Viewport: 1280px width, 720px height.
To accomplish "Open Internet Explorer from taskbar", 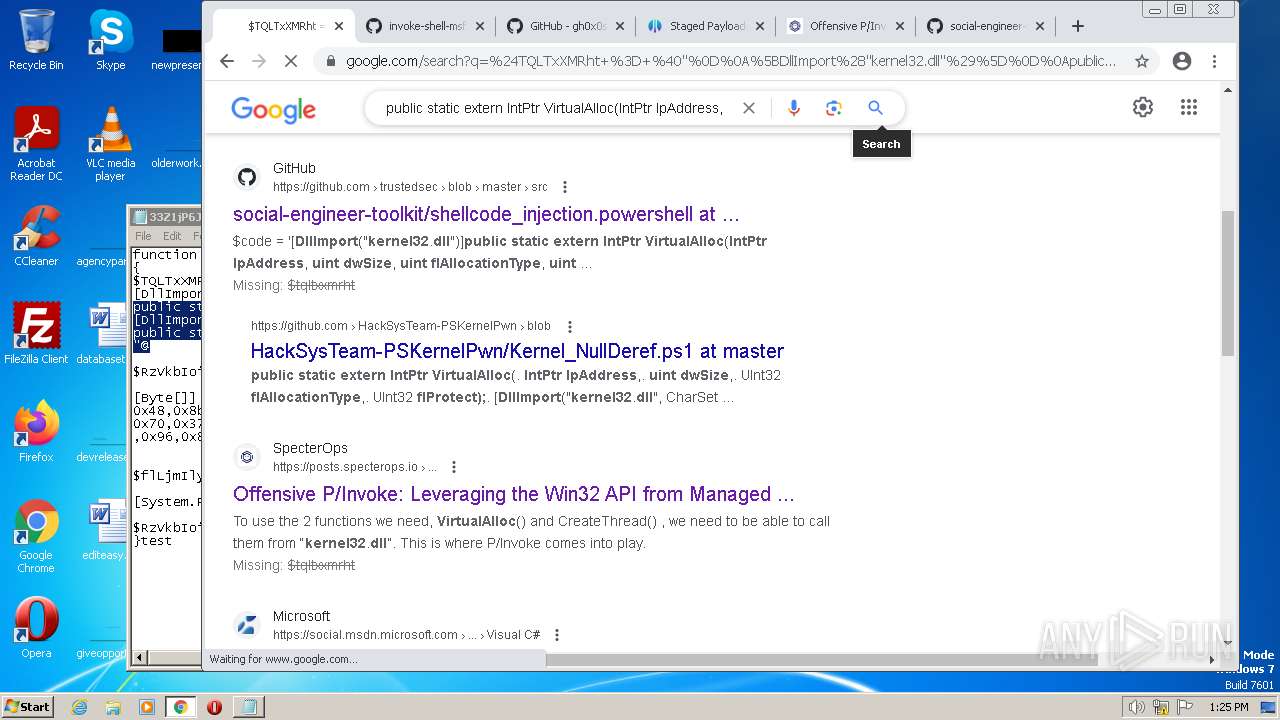I will [79, 707].
